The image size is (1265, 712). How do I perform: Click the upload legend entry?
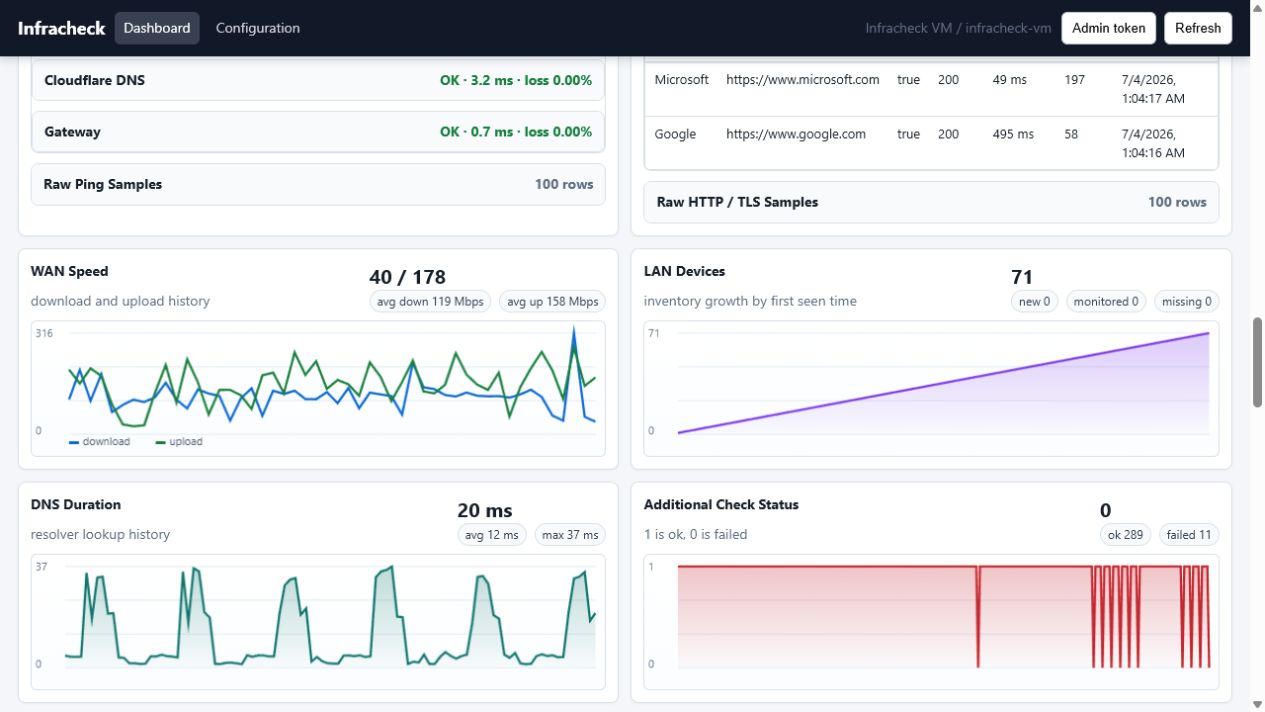click(x=179, y=441)
